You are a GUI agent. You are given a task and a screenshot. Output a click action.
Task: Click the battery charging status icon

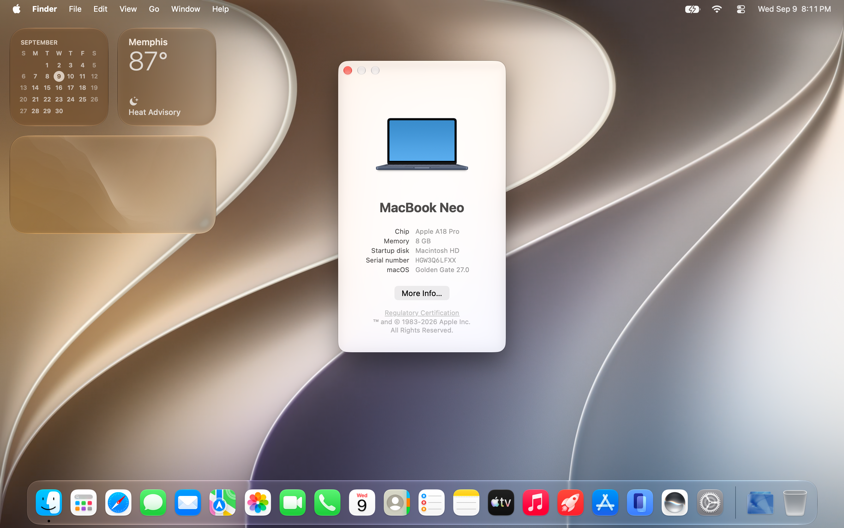click(x=692, y=9)
